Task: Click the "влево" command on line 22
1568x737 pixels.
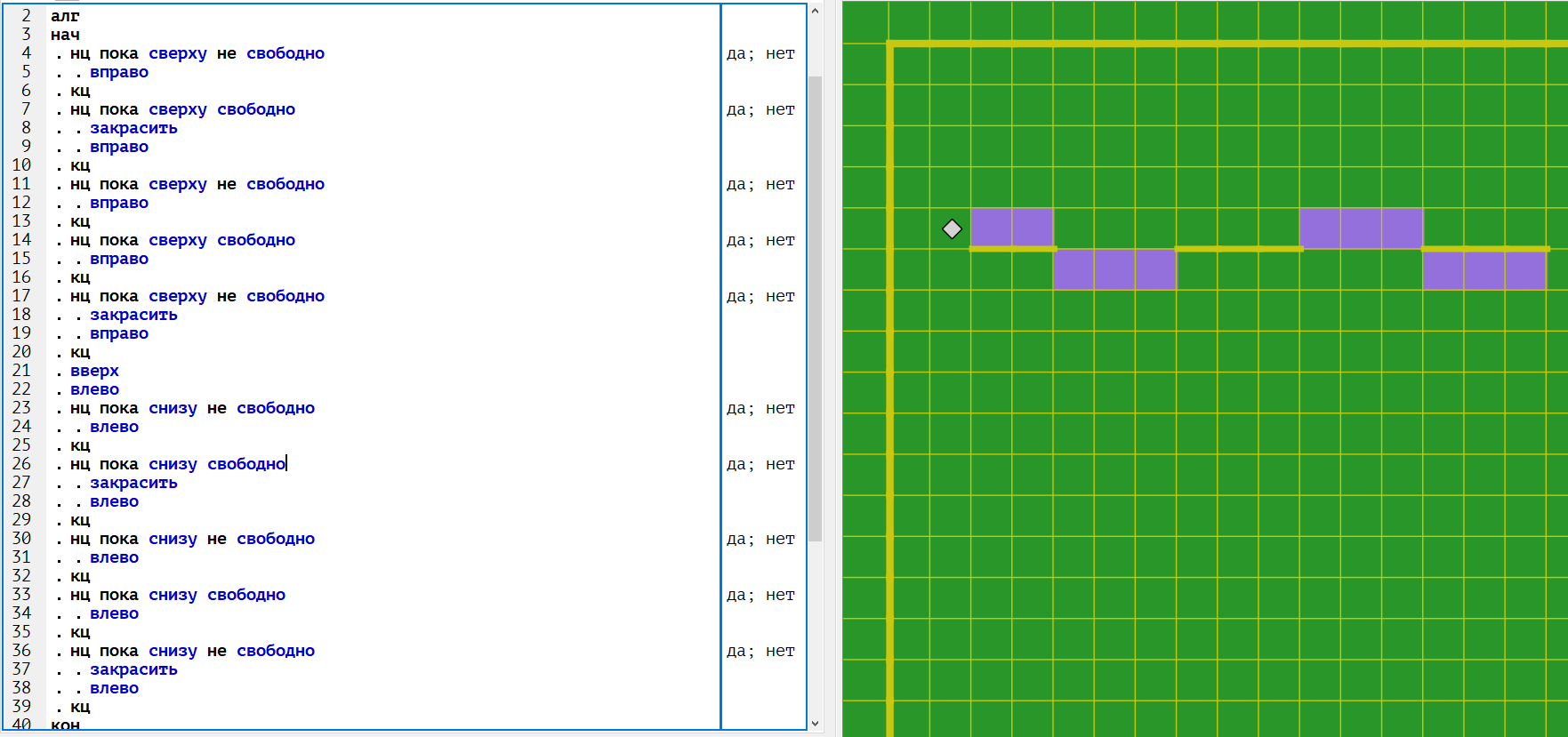Action: 94,389
